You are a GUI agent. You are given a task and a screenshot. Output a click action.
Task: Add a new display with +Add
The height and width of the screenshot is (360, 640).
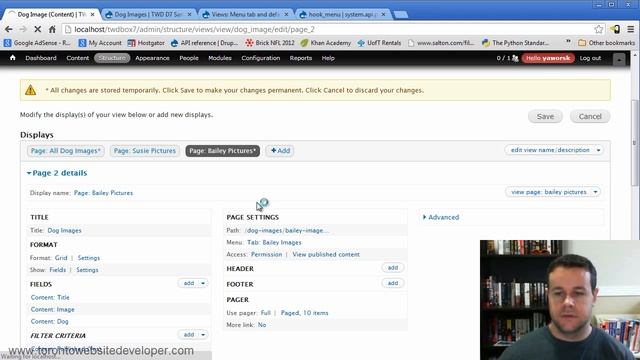280,151
